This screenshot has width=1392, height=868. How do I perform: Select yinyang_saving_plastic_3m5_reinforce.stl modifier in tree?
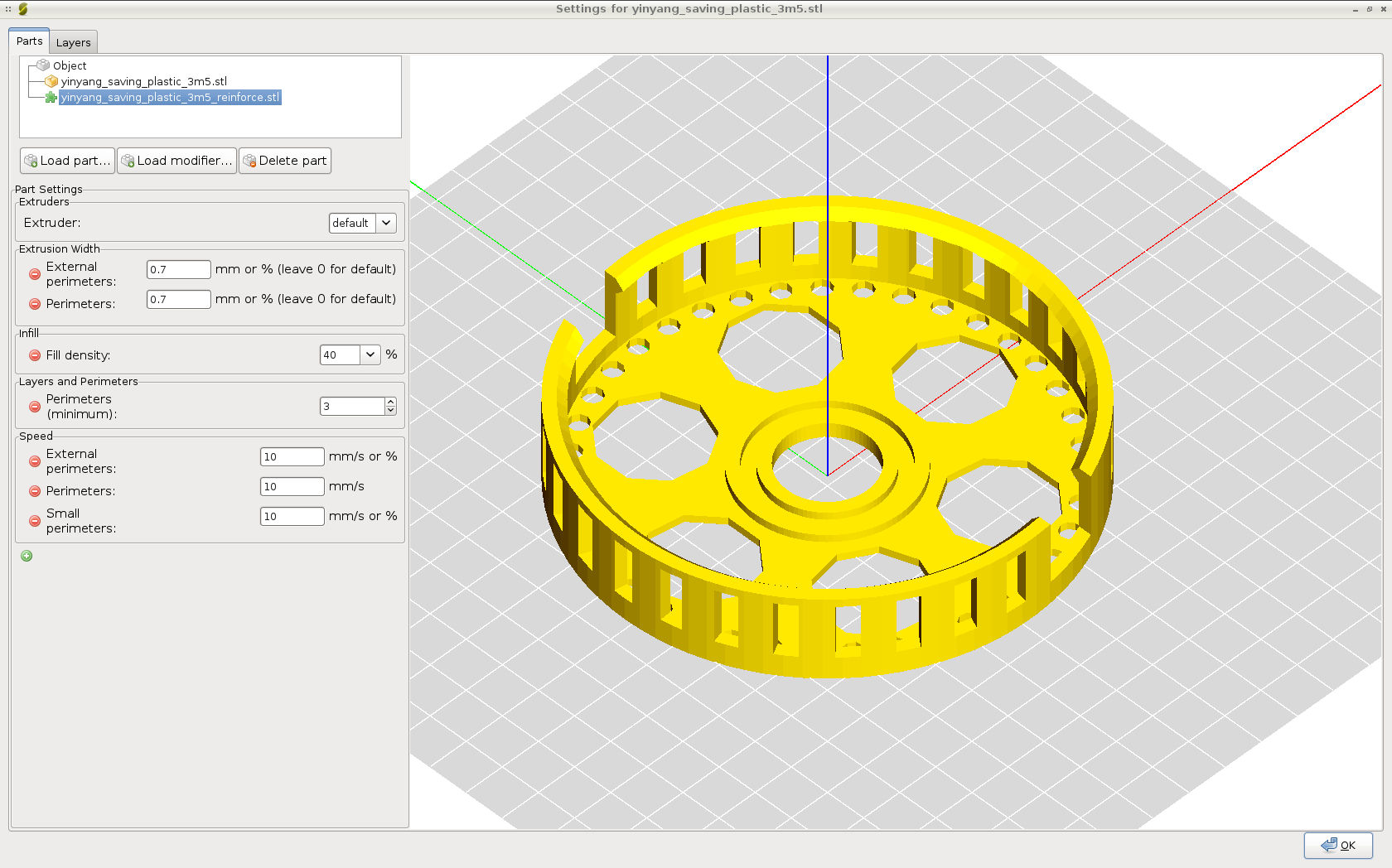[x=170, y=98]
